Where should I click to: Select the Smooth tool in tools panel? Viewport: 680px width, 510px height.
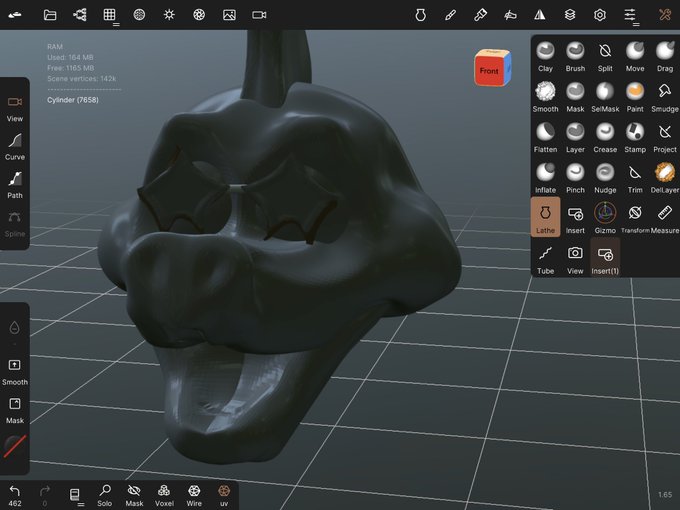pyautogui.click(x=545, y=97)
